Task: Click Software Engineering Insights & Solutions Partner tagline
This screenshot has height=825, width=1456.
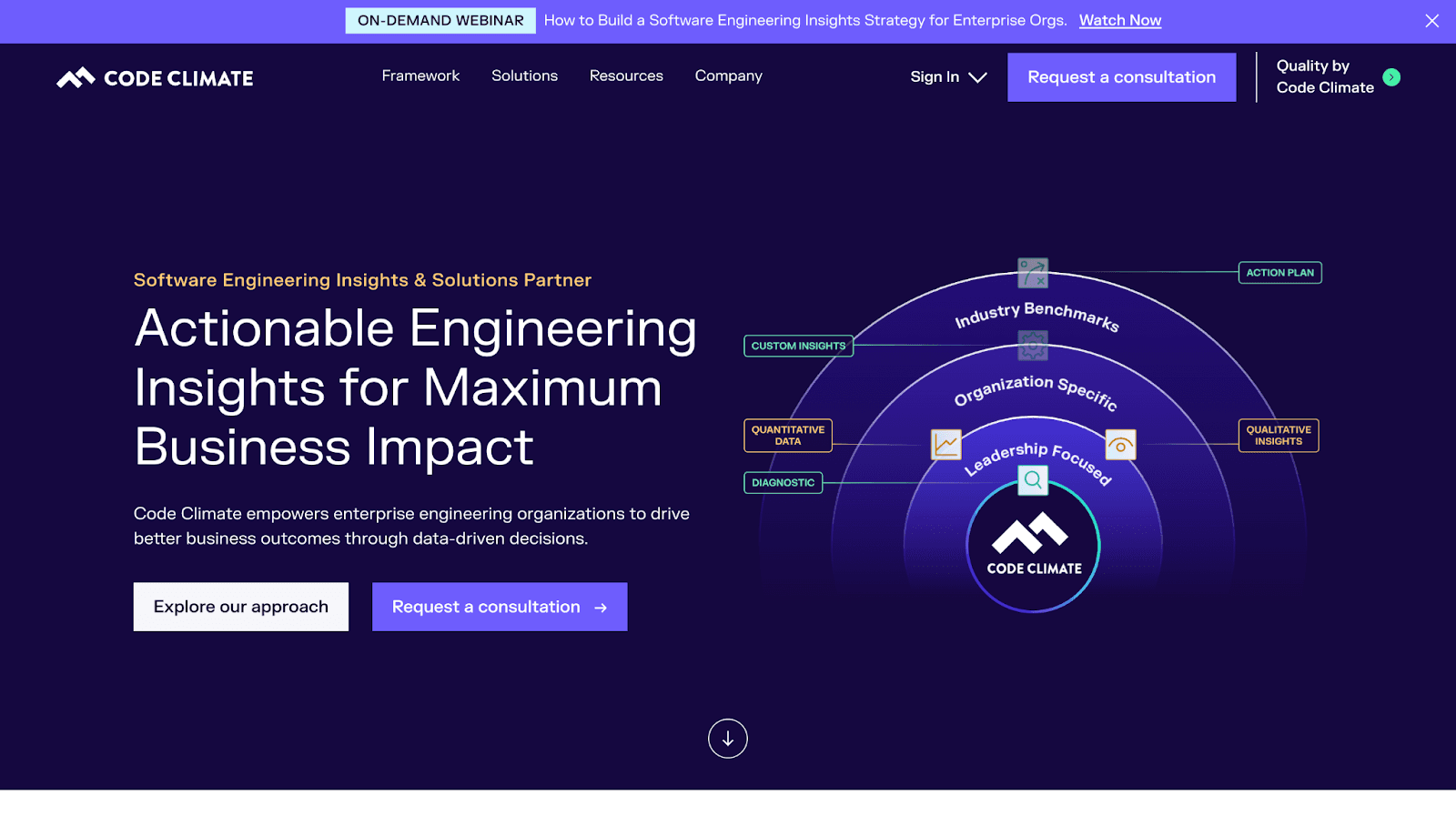Action: click(x=362, y=280)
